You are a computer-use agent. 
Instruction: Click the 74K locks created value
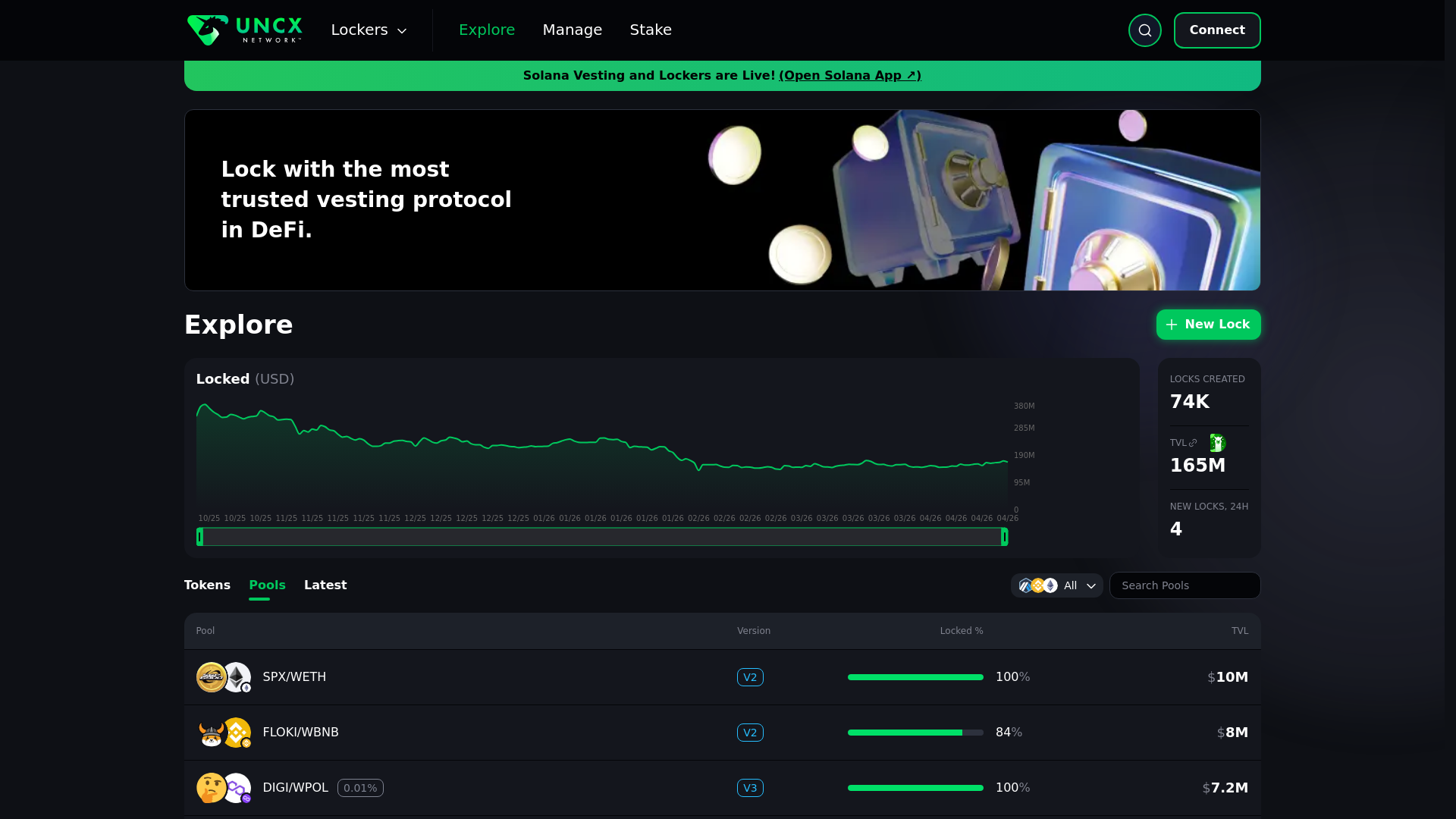pos(1189,402)
